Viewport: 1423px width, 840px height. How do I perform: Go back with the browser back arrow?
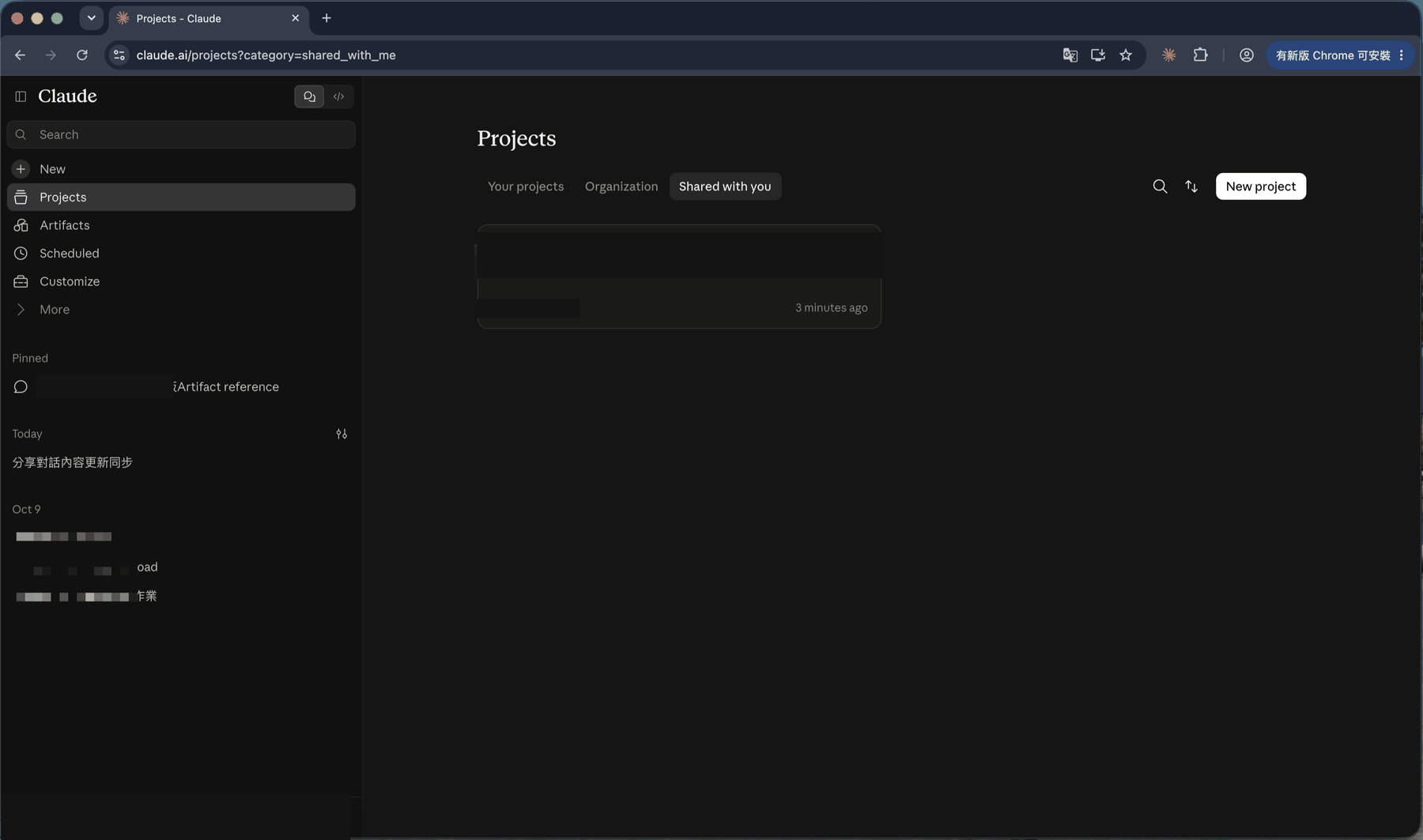20,55
